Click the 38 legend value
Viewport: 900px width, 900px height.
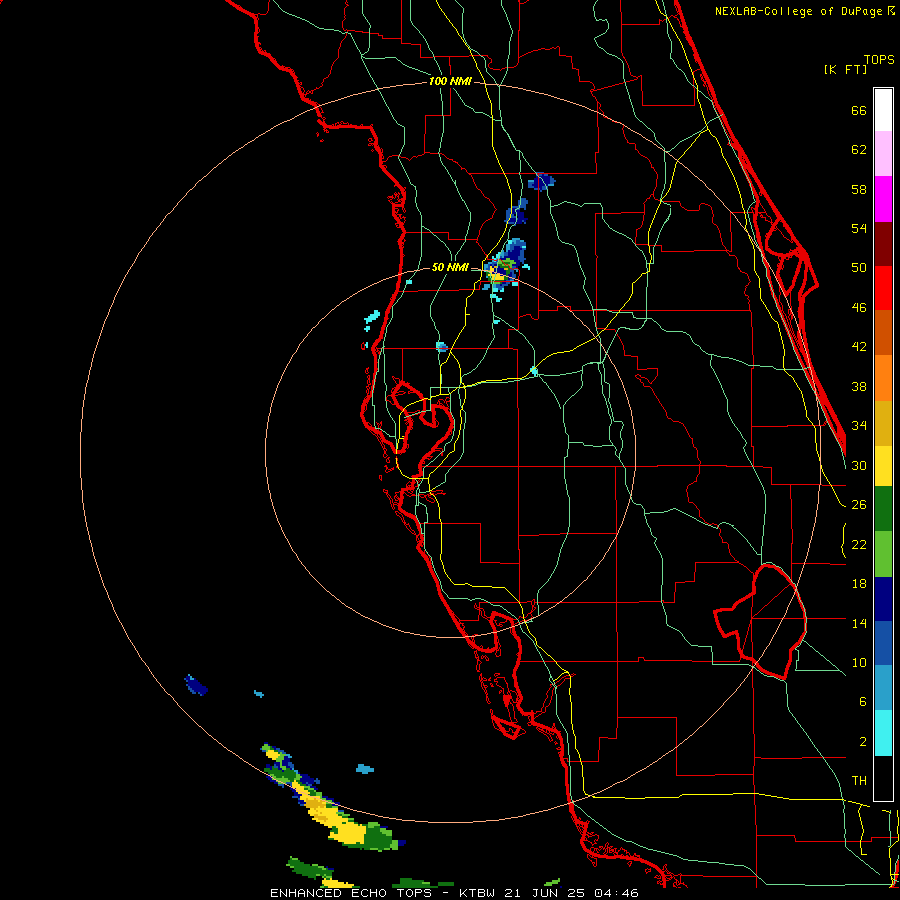click(859, 387)
